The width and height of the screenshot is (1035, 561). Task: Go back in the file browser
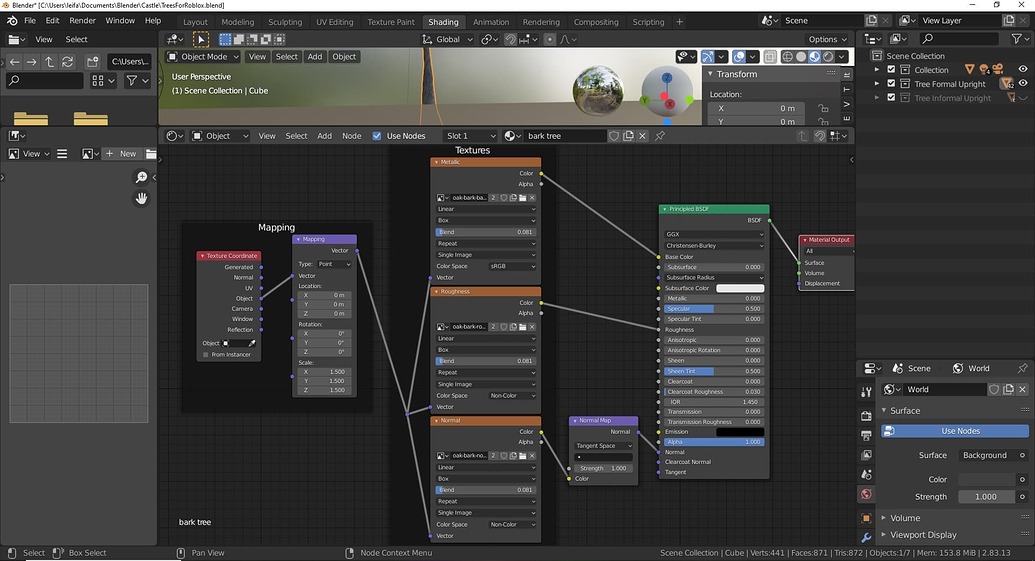point(14,62)
